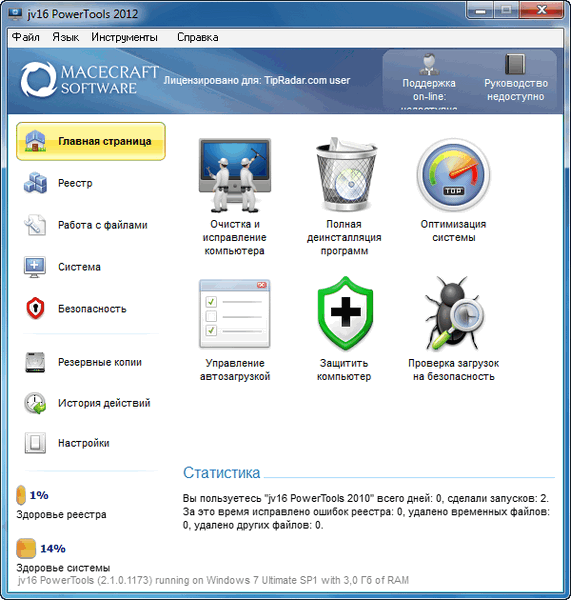Viewport: 571px width, 600px height.
Task: Click the jv16 PowerTools title bar icon
Action: pos(15,14)
